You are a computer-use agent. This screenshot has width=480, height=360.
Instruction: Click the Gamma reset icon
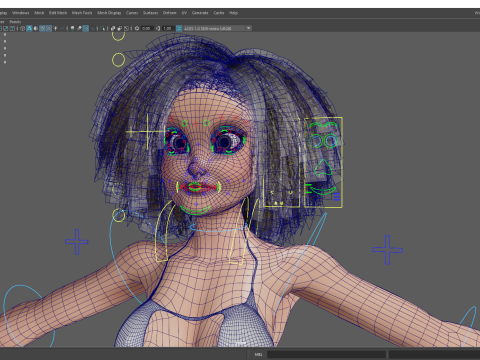pyautogui.click(x=158, y=28)
